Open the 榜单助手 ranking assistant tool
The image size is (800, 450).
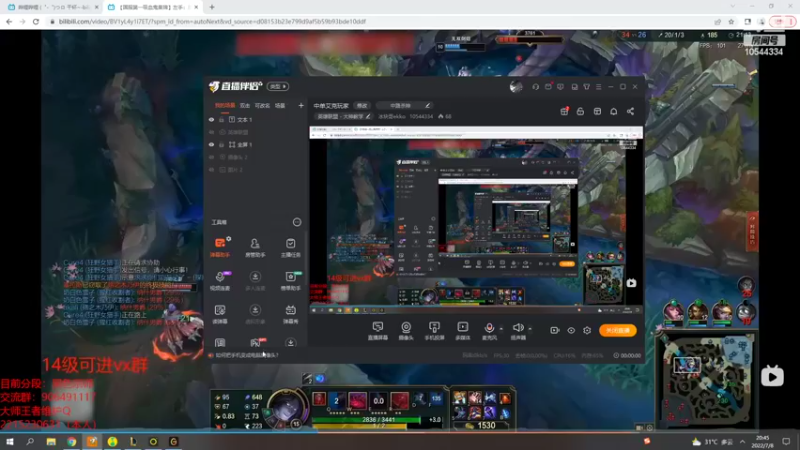click(x=290, y=281)
